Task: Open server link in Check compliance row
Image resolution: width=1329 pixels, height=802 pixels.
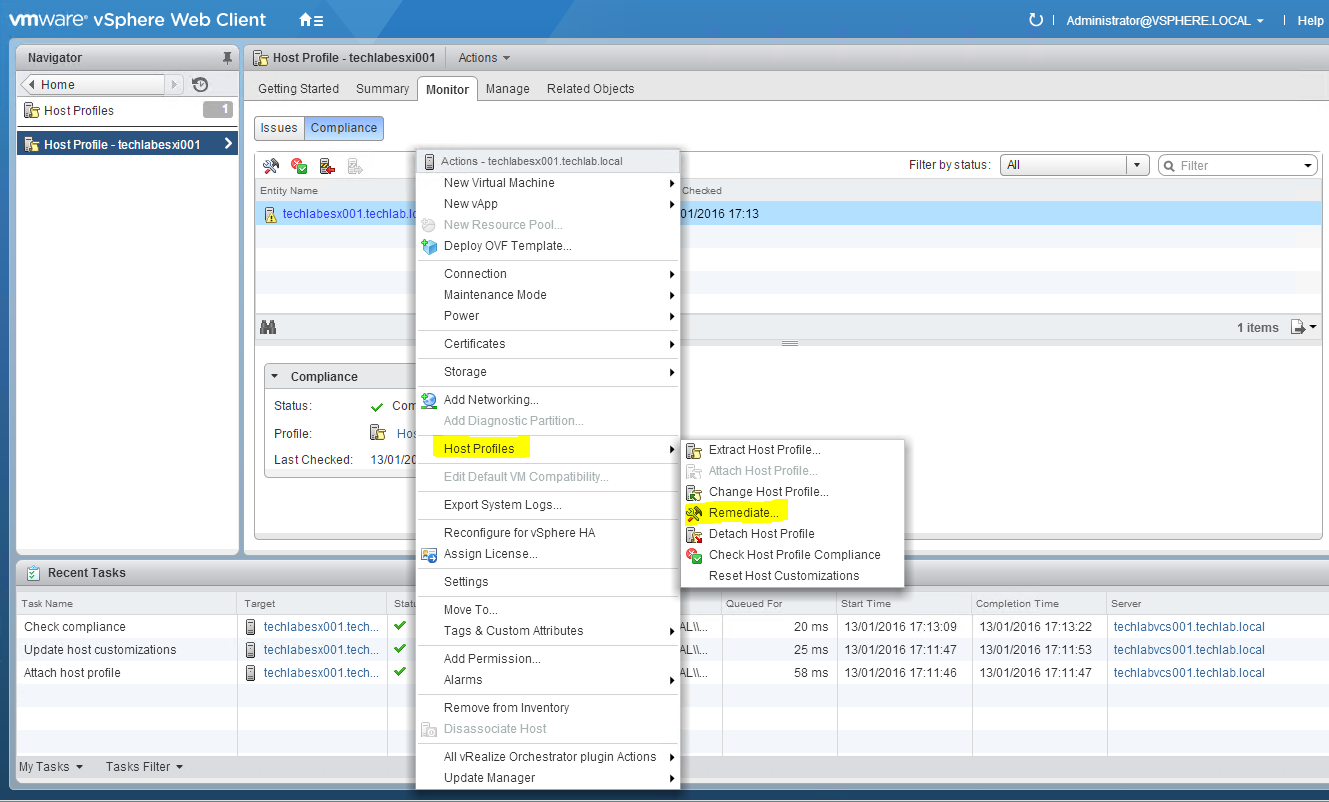Action: pyautogui.click(x=1189, y=627)
